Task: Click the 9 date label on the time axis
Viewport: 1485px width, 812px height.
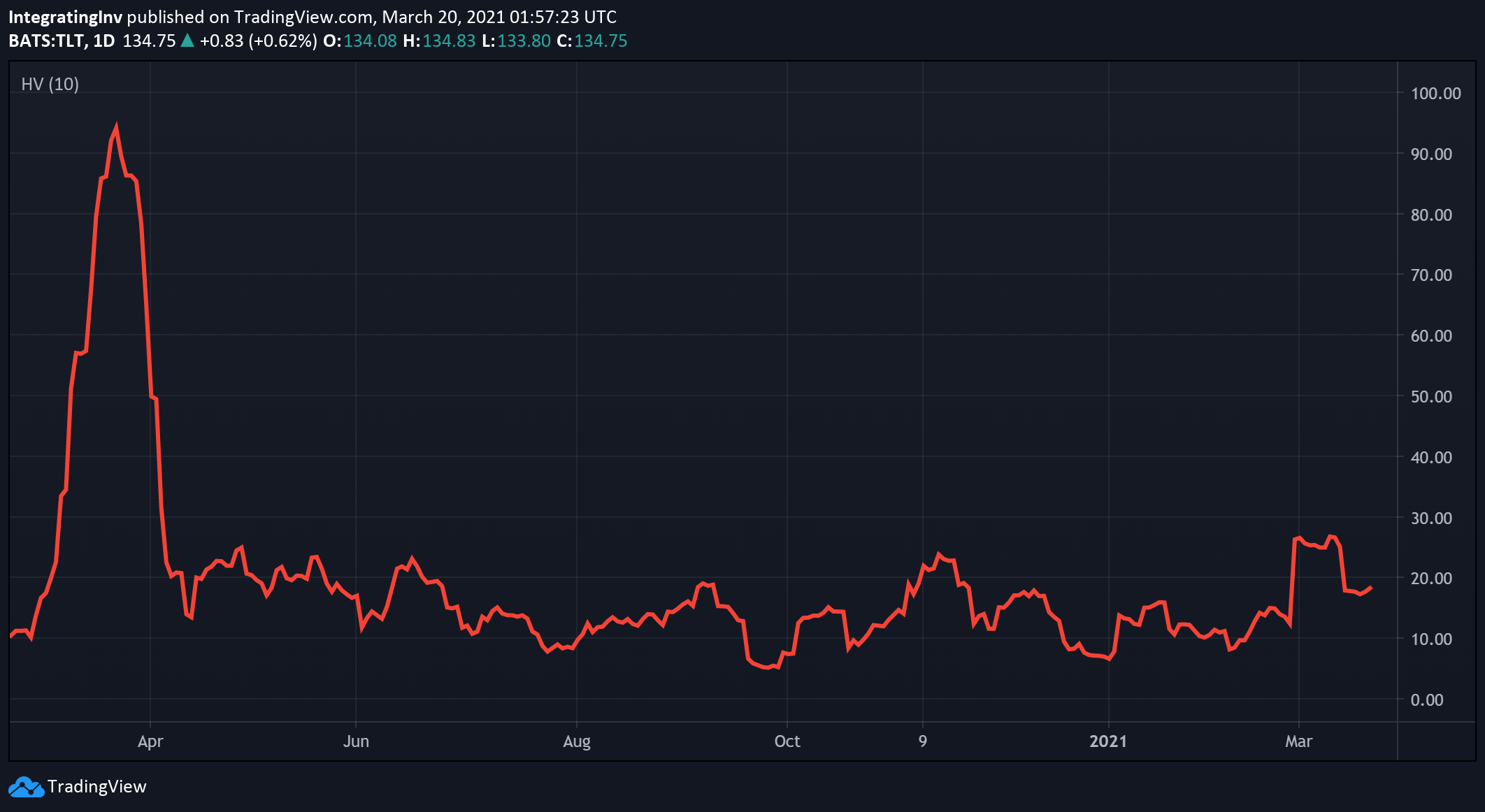Action: [x=923, y=741]
